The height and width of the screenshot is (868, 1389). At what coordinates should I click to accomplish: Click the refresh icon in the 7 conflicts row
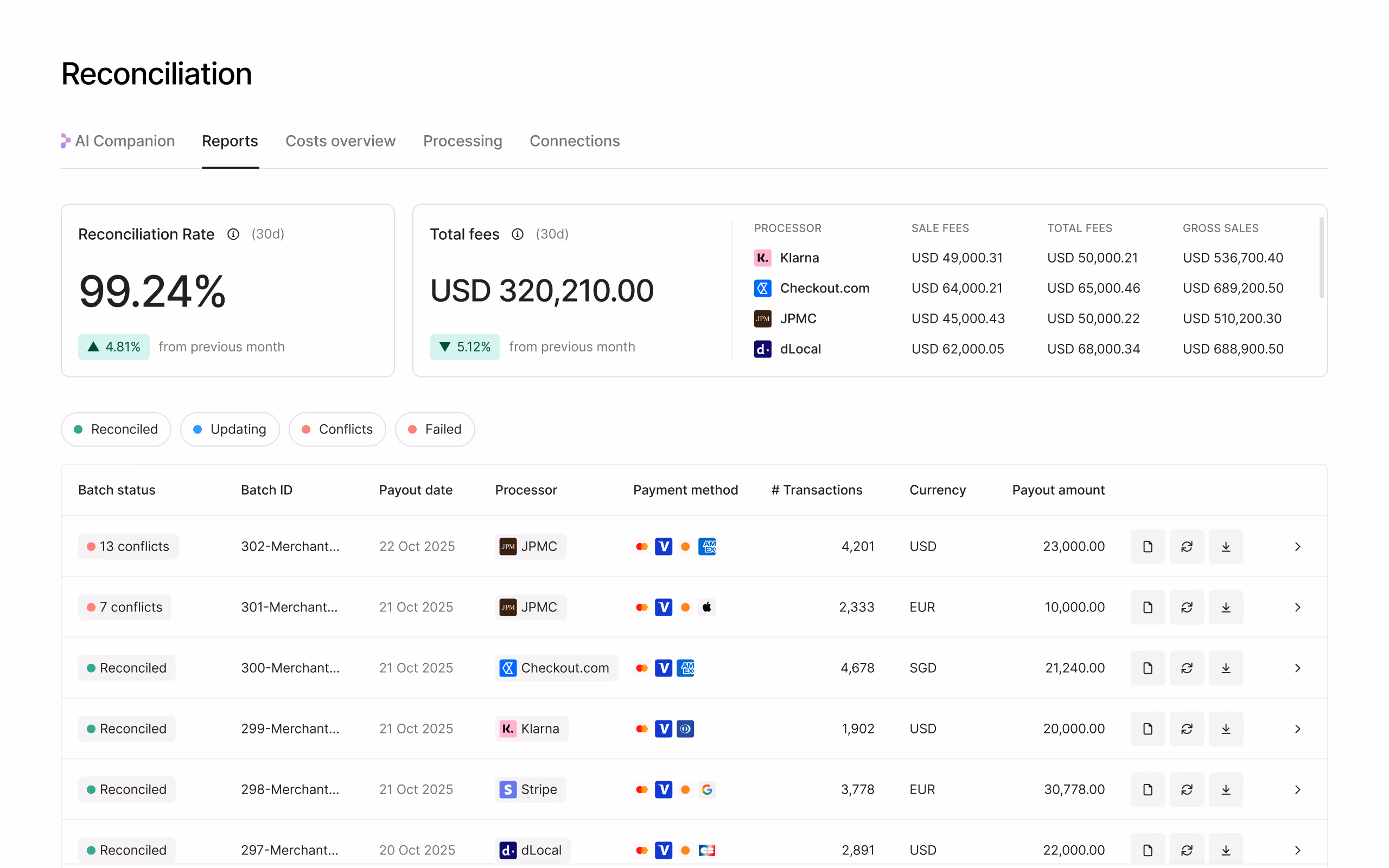(1187, 608)
